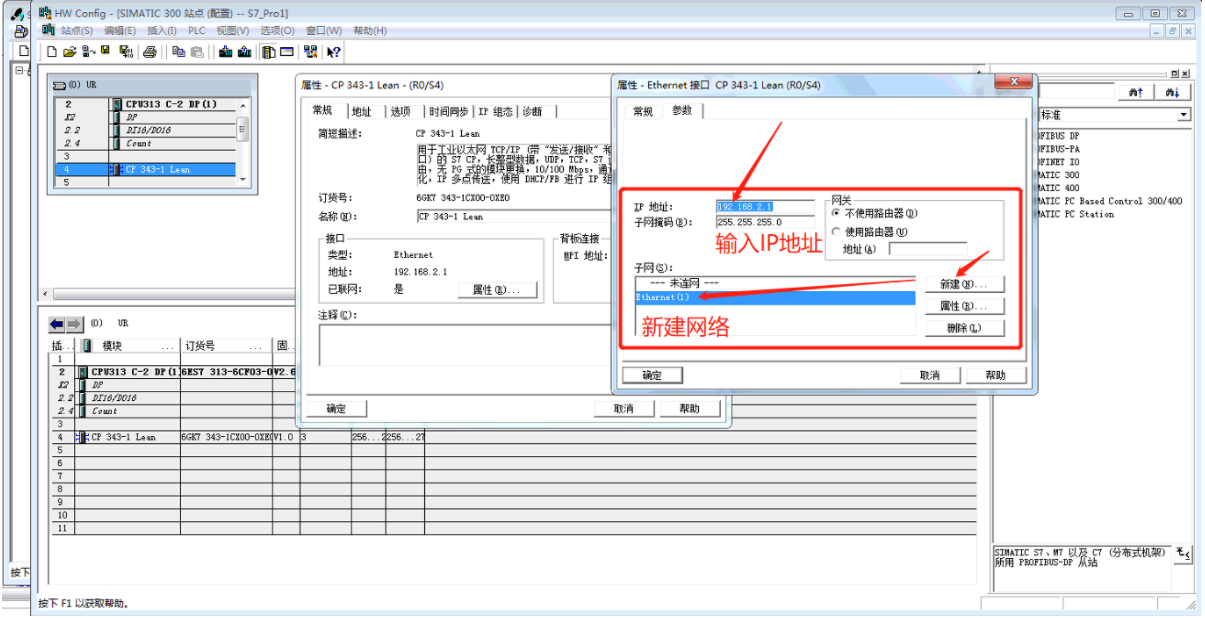Click the 删除(L) subnet button

(964, 328)
